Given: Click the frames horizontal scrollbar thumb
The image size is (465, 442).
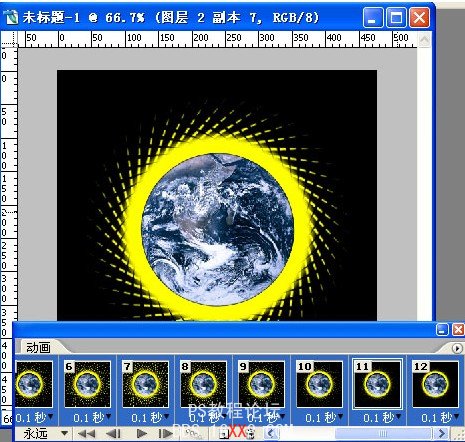Looking at the screenshot, I should tap(383, 434).
